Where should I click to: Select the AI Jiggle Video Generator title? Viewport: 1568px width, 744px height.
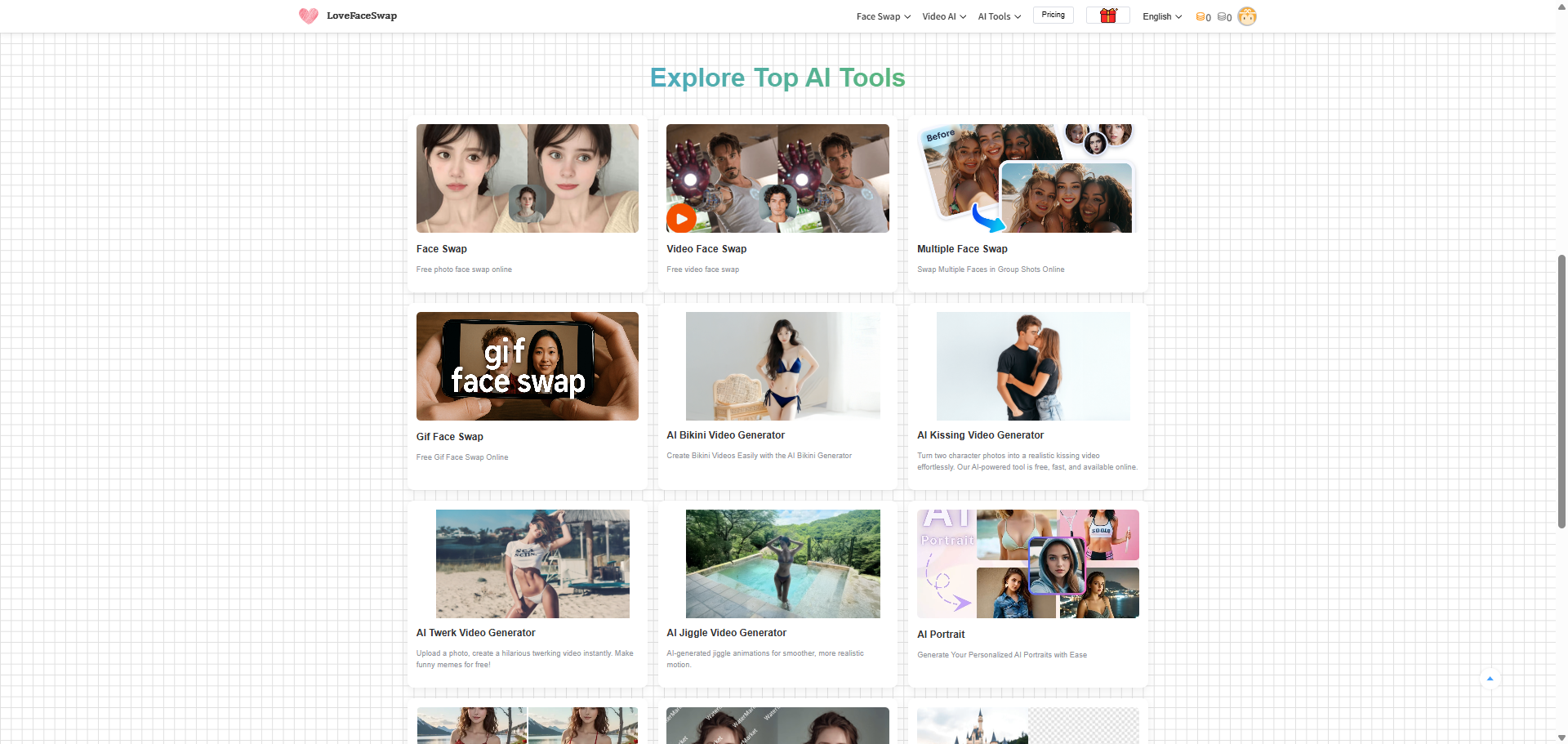click(x=726, y=633)
